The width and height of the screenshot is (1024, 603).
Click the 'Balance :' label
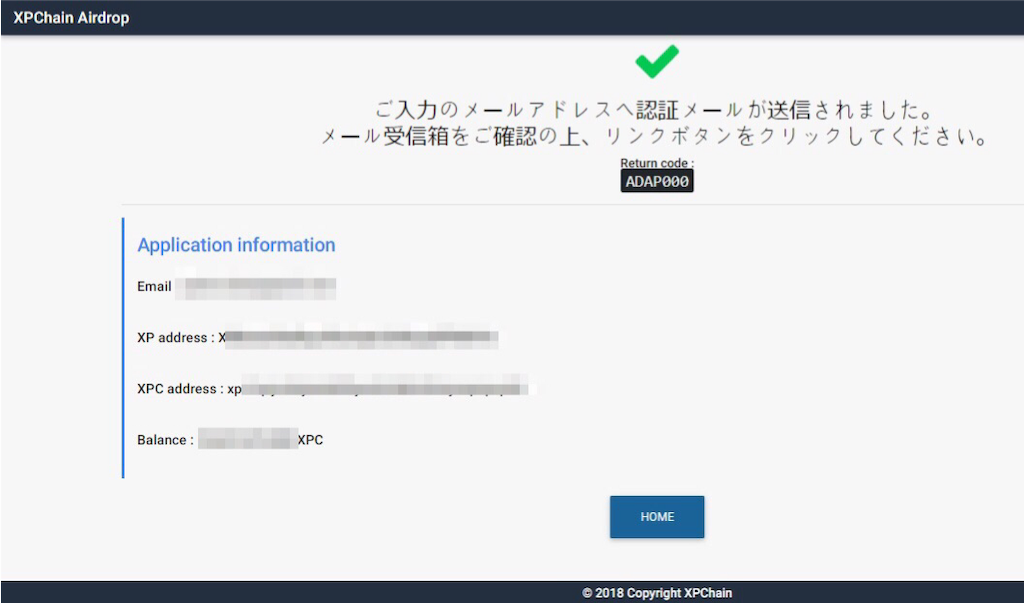[x=165, y=440]
